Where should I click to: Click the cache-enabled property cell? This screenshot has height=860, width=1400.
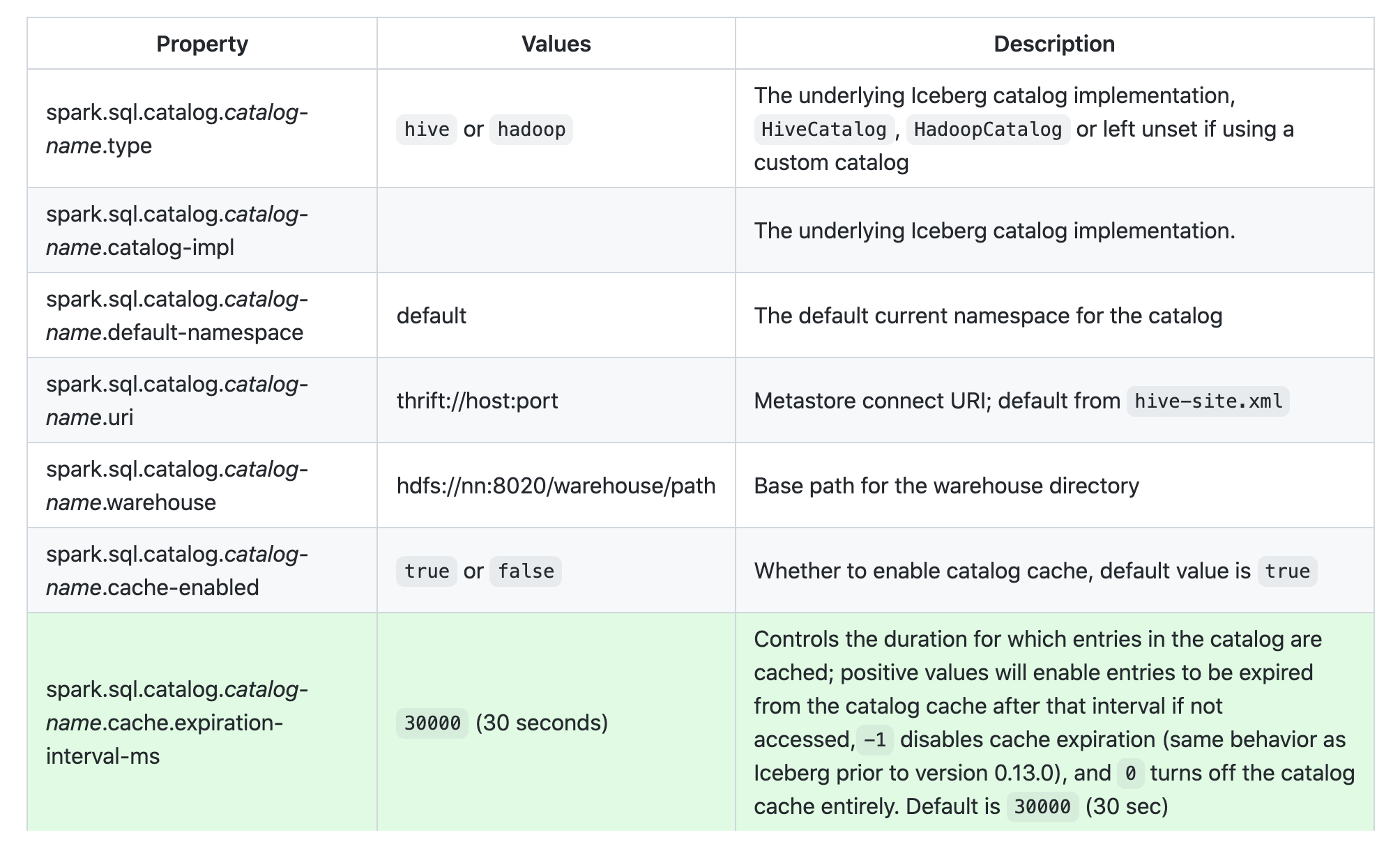[176, 571]
